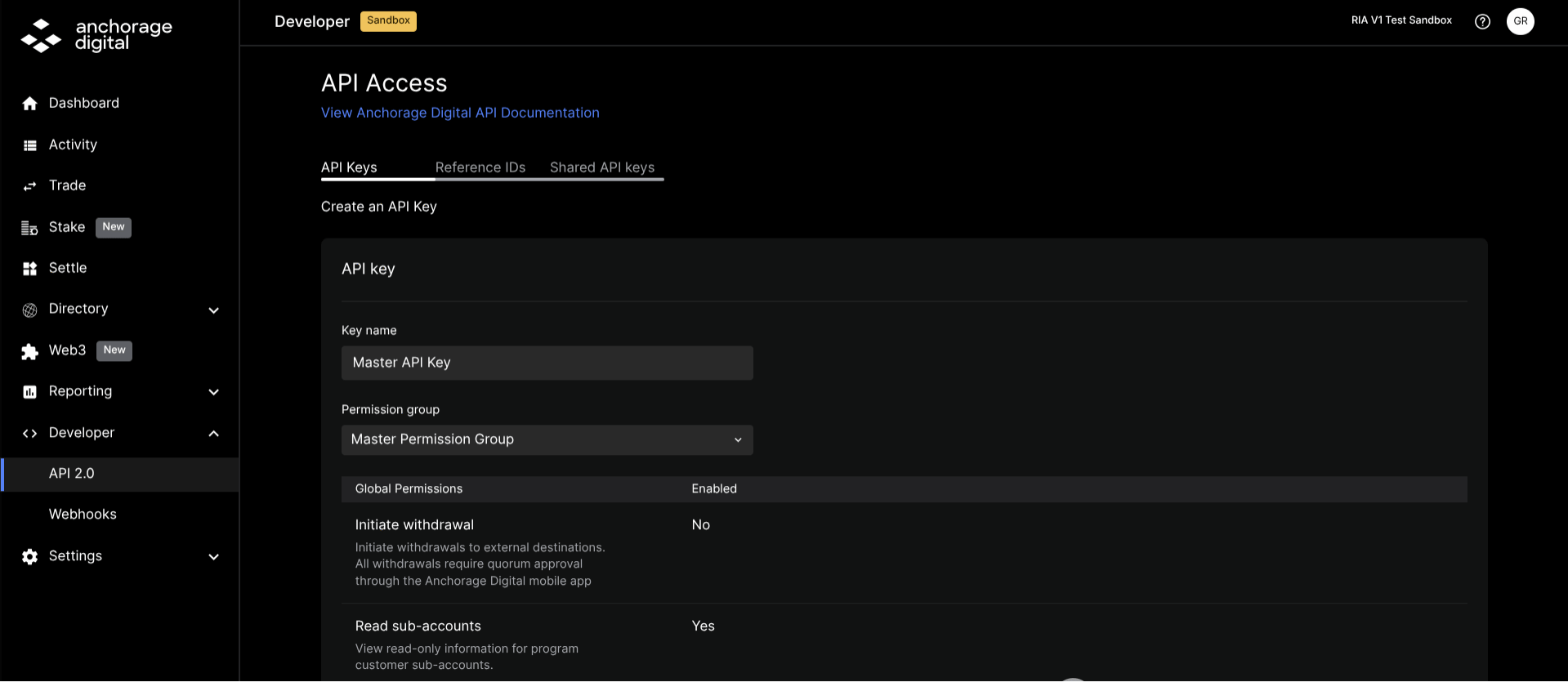
Task: Click the API Access heading
Action: [x=384, y=83]
